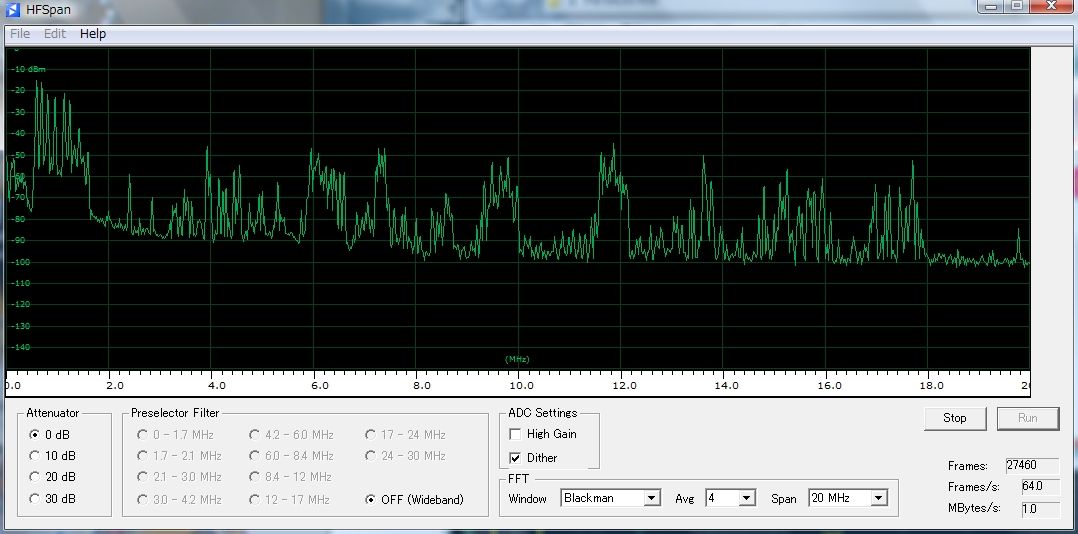Click the (MHz) unit label in the spectrum
The image size is (1078, 534).
pos(518,359)
